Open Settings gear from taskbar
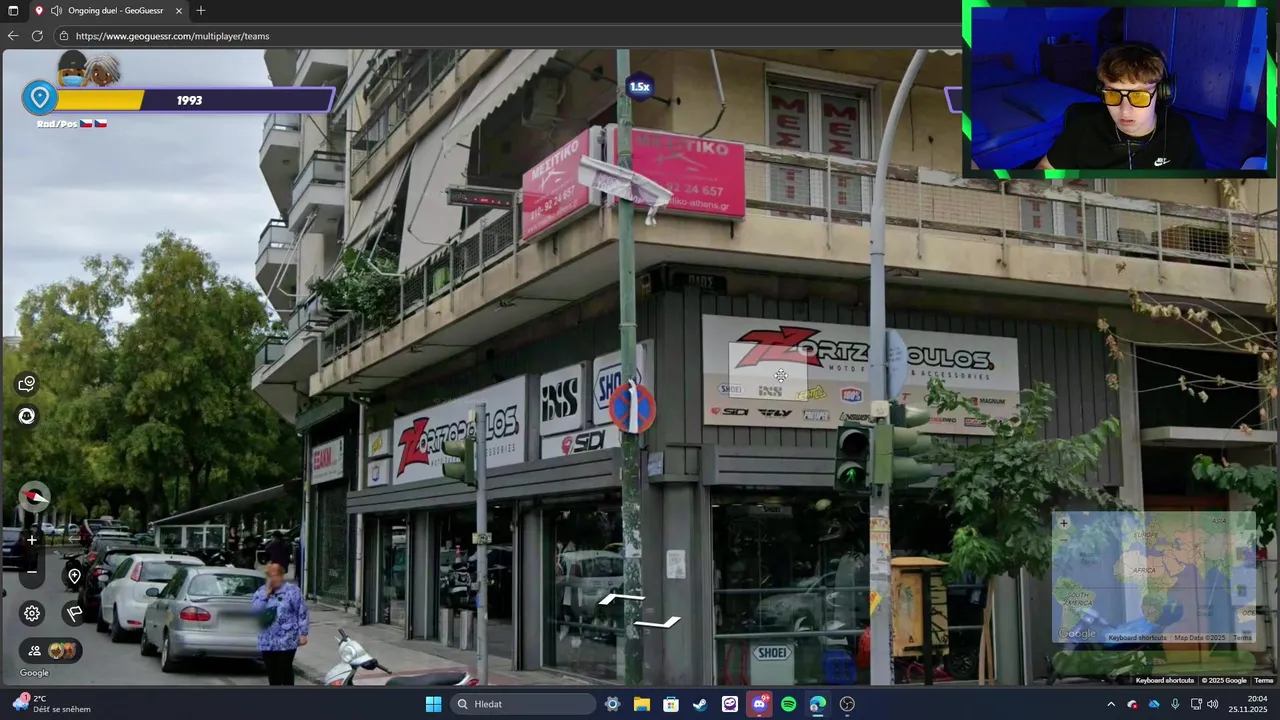1280x720 pixels. [x=613, y=704]
